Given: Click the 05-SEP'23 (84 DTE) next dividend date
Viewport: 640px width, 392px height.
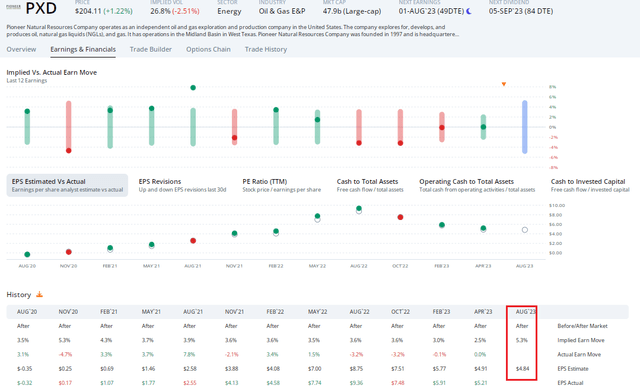Looking at the screenshot, I should [x=521, y=11].
